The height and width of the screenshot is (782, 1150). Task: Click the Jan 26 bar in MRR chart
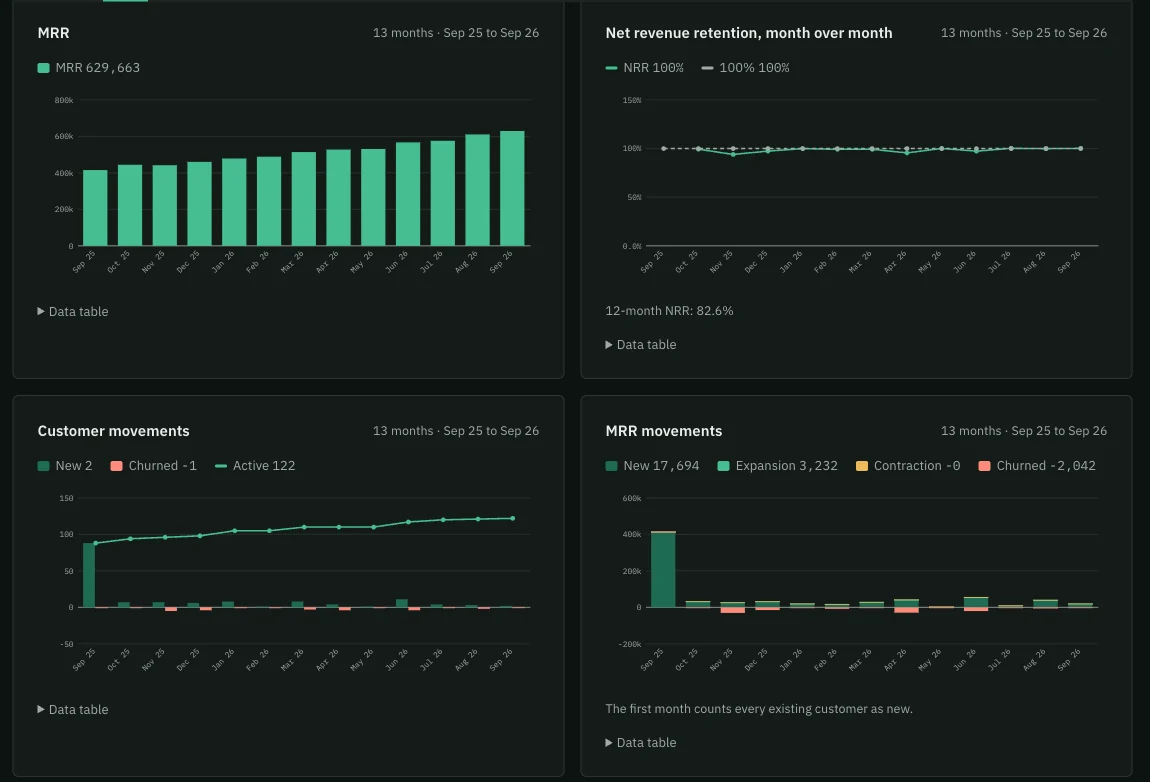tap(234, 202)
